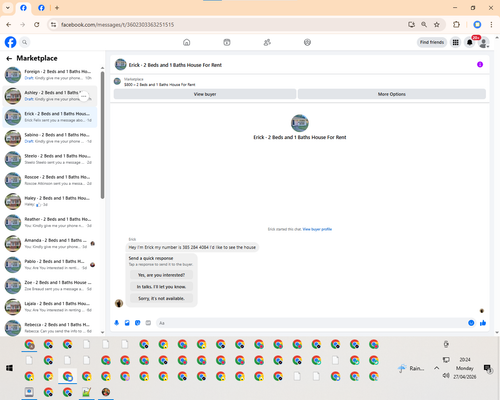Open Haley conversation
Screen dimensions: 500x400
tap(50, 201)
